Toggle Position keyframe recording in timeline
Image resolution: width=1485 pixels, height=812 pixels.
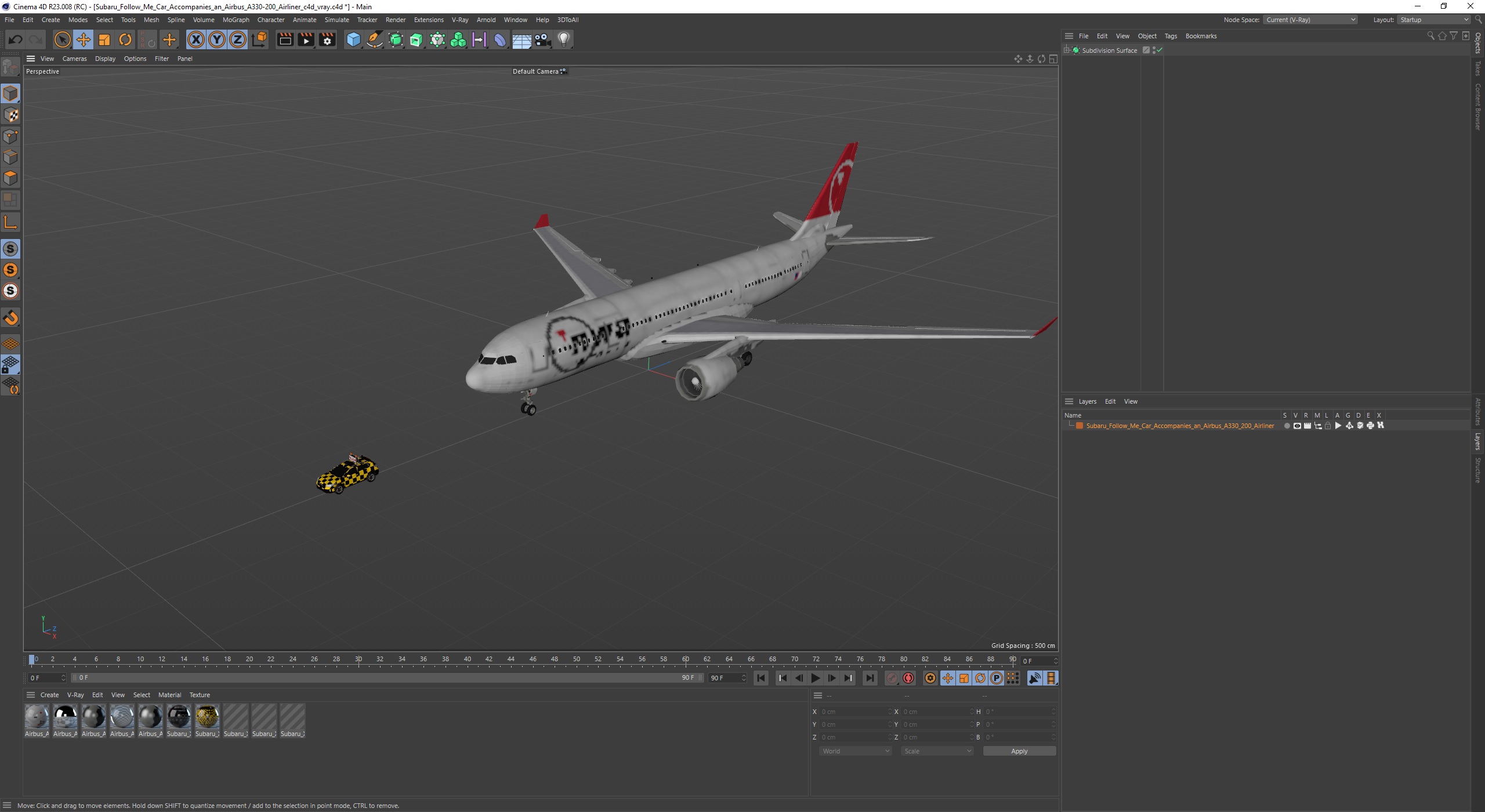click(947, 678)
